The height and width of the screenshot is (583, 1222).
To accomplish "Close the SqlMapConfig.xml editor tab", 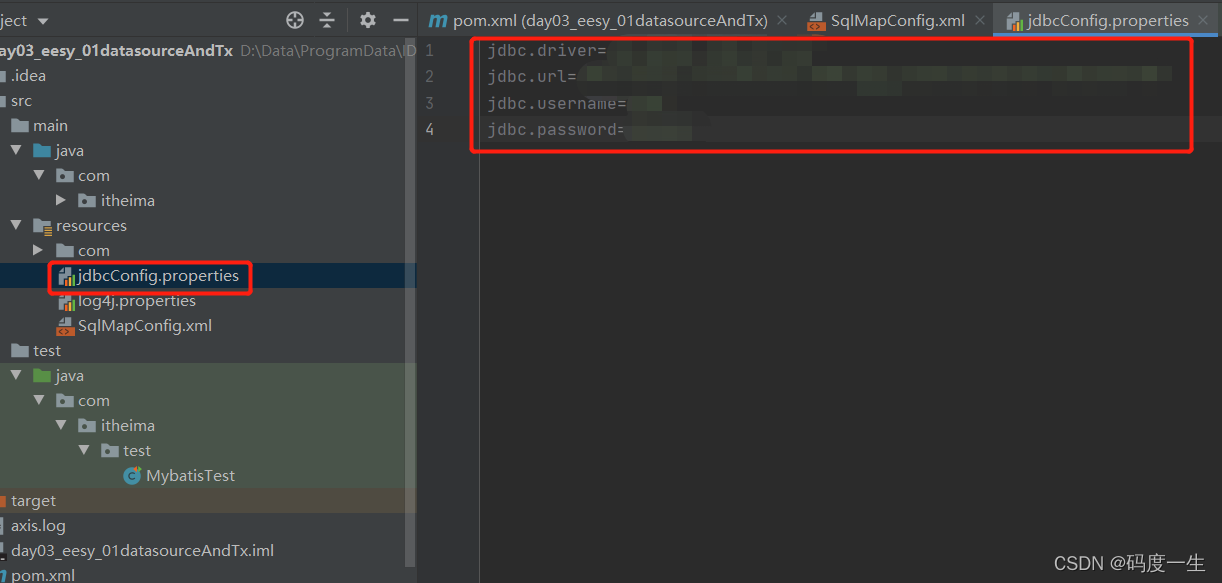I will [x=980, y=20].
